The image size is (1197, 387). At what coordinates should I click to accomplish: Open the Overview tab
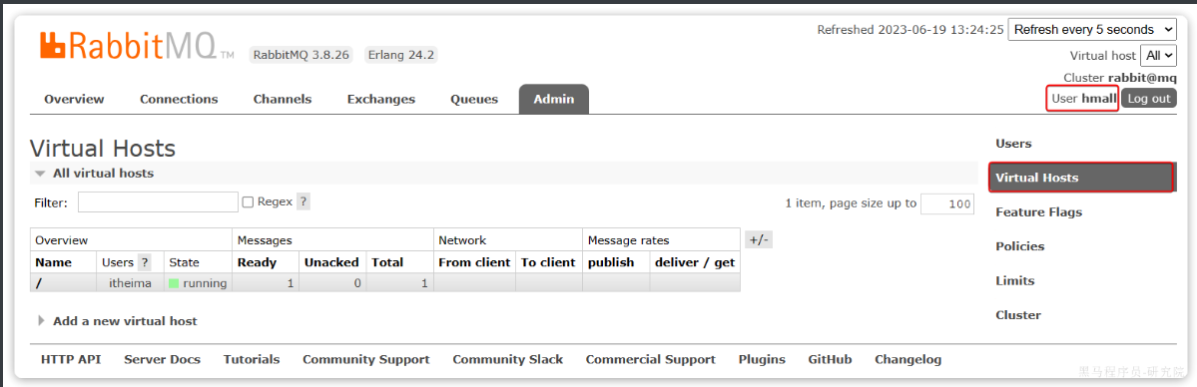pyautogui.click(x=74, y=99)
